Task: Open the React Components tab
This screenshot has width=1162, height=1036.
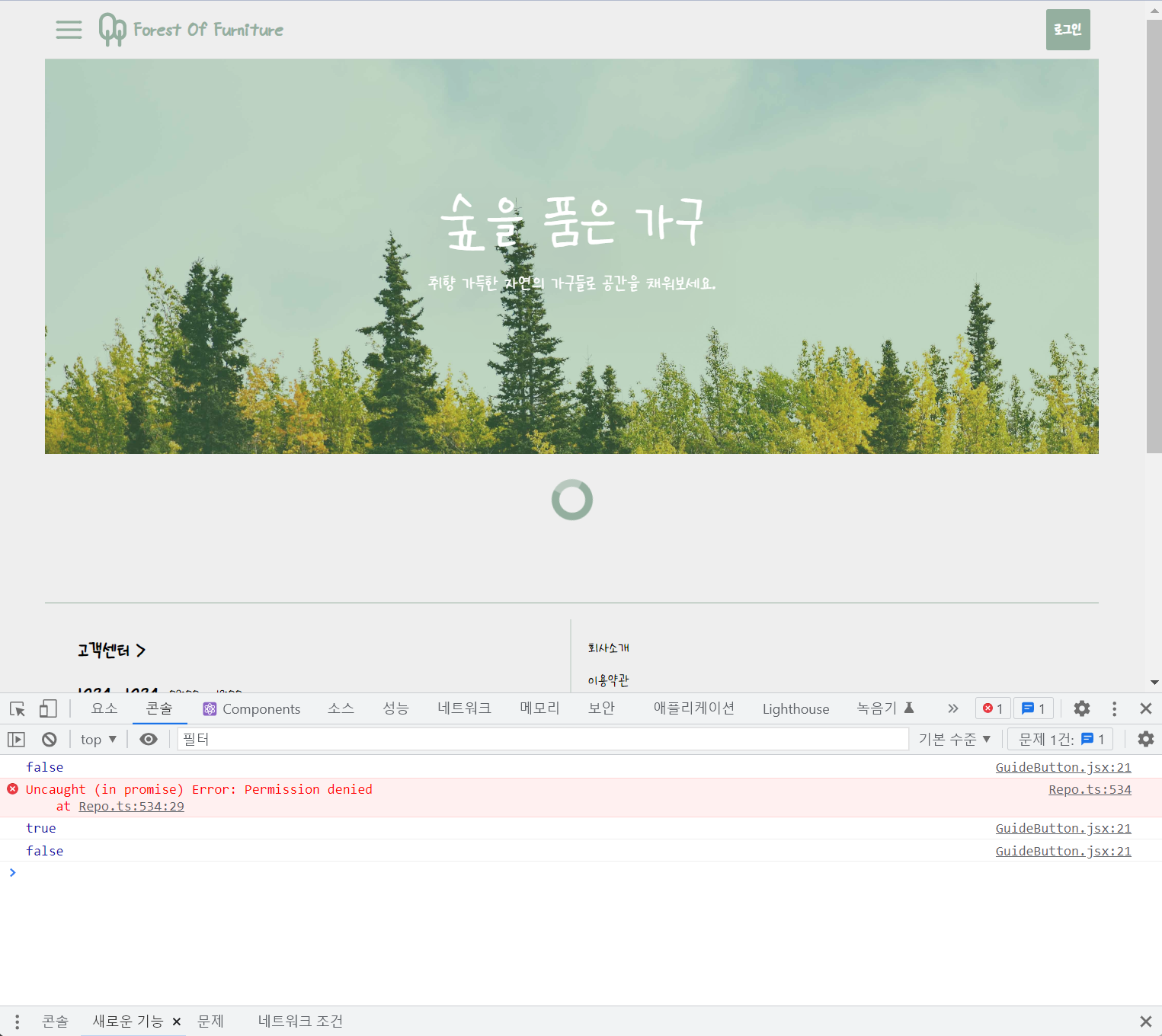Action: point(251,708)
